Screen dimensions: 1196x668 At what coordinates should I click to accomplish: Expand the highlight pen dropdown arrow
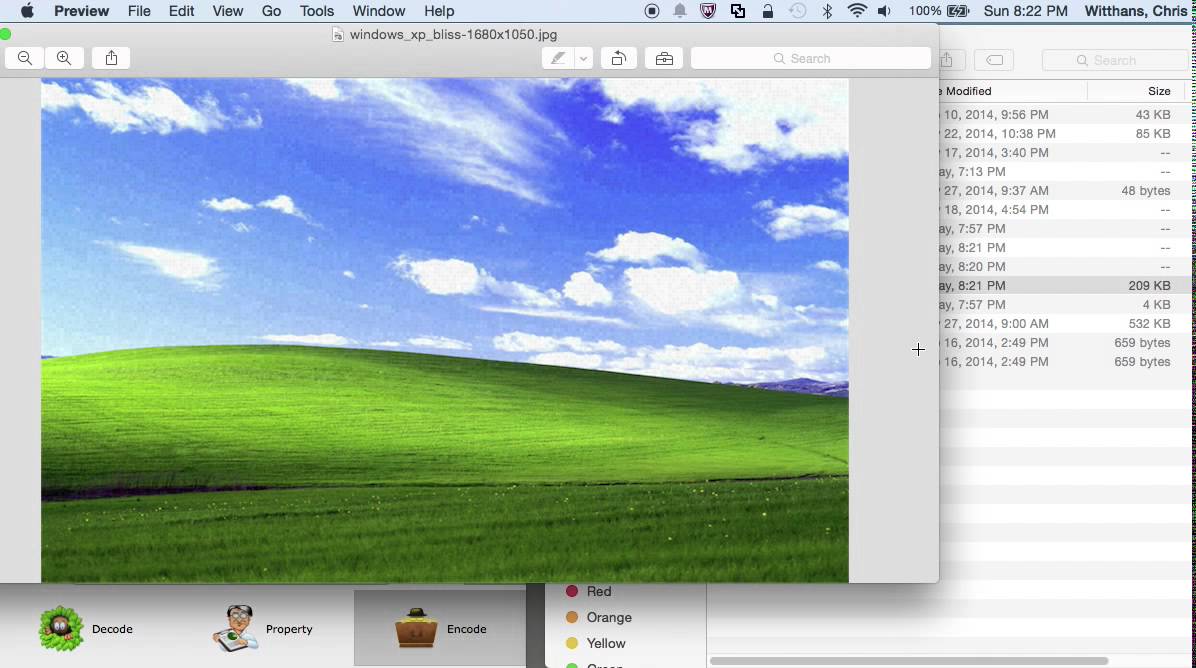pyautogui.click(x=584, y=59)
